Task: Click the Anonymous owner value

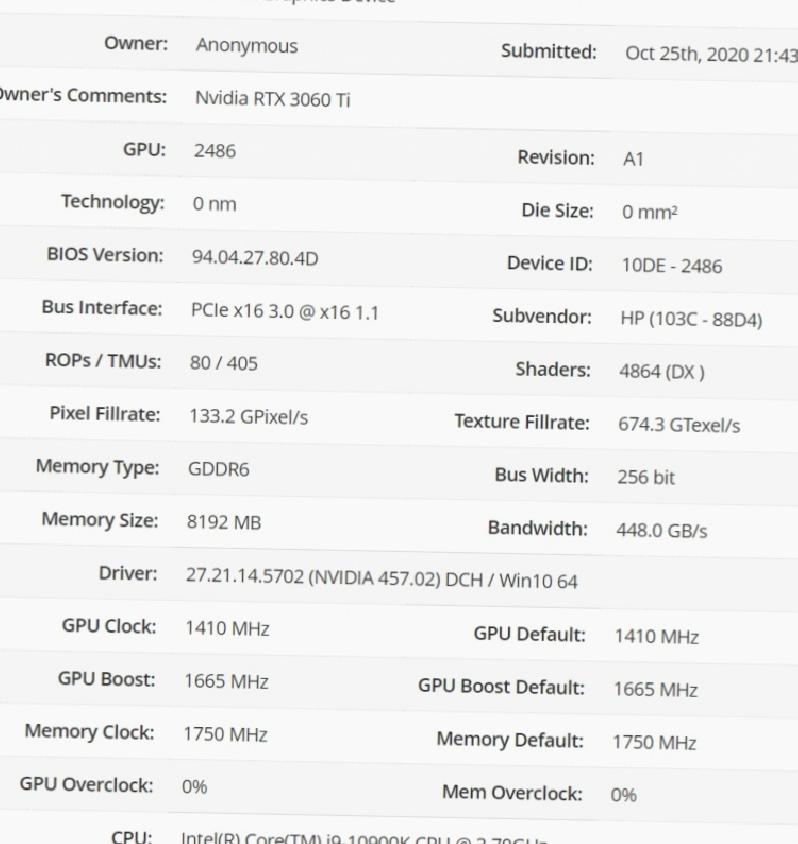Action: tap(246, 46)
